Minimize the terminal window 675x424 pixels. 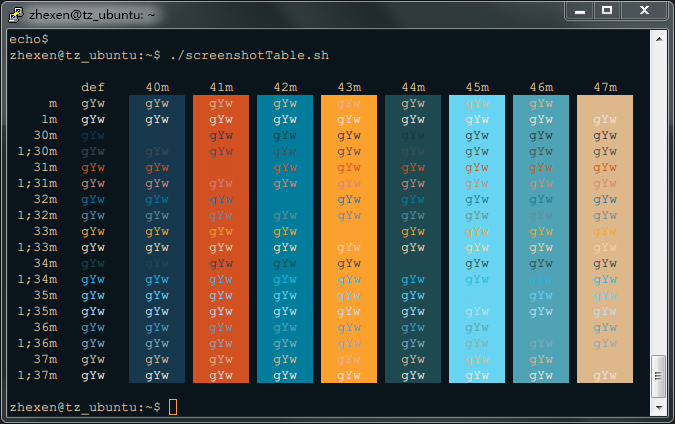pyautogui.click(x=579, y=10)
